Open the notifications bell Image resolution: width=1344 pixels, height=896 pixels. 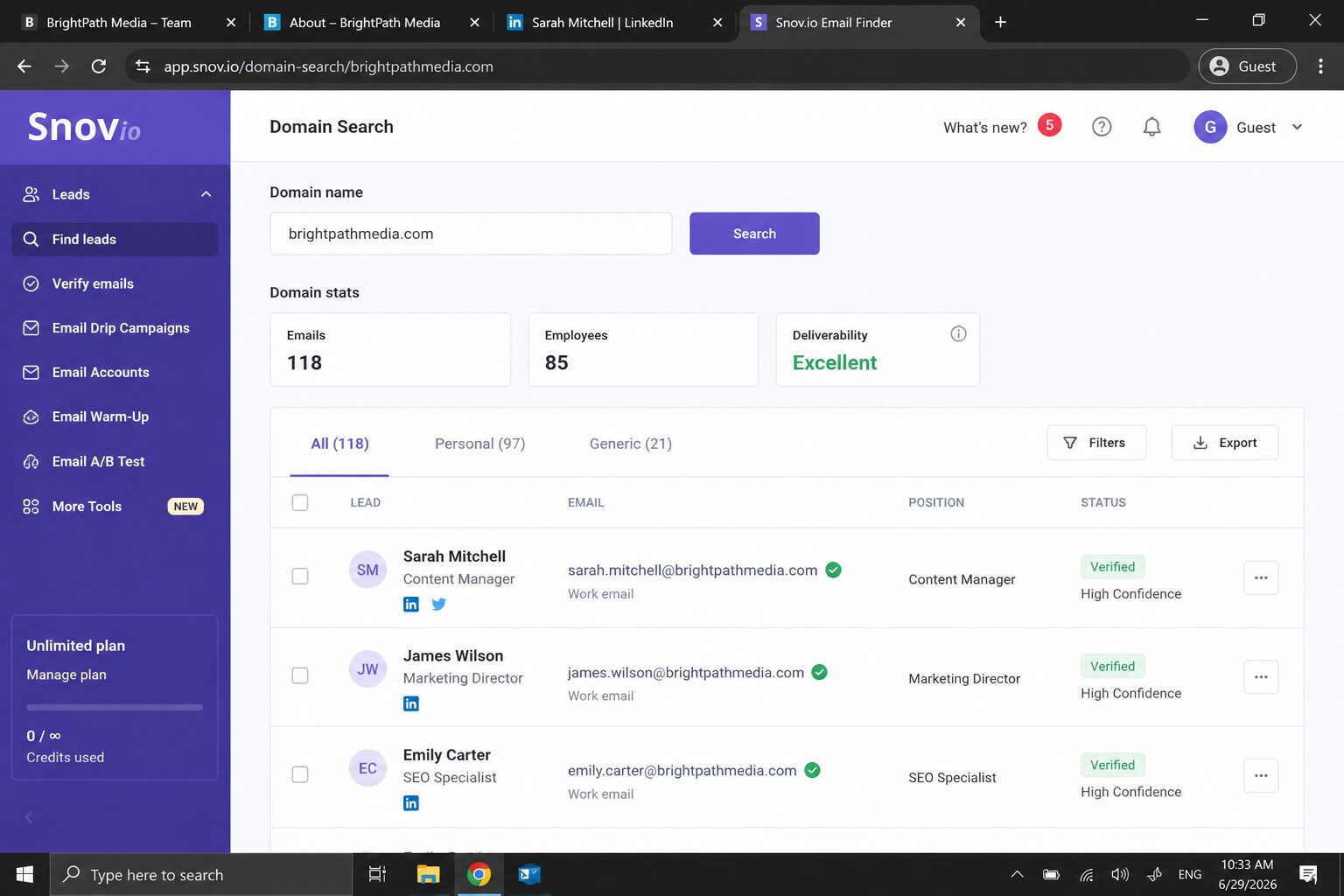pyautogui.click(x=1152, y=127)
